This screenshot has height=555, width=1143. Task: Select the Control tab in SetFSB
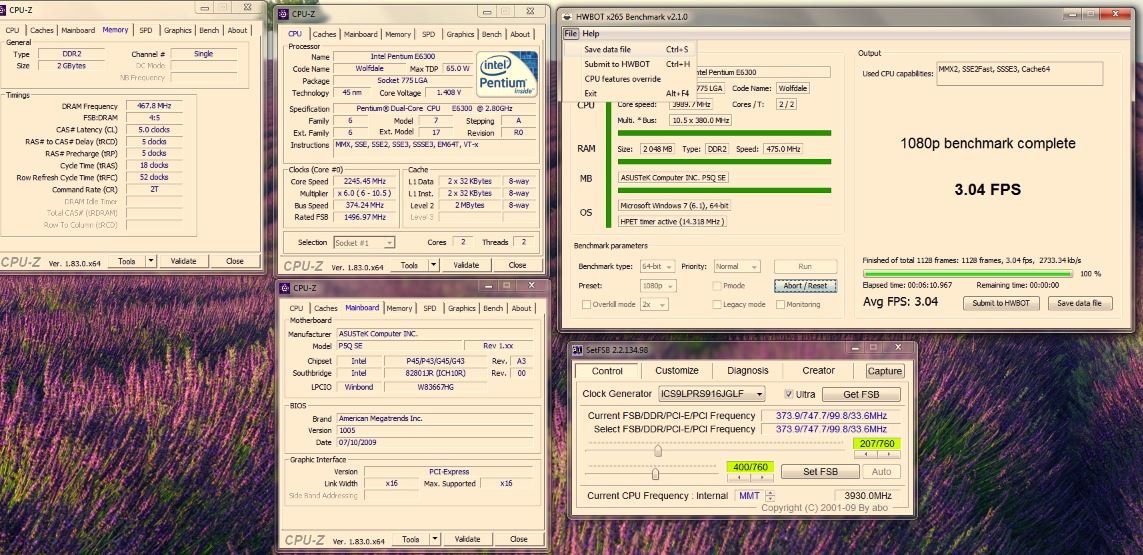(607, 371)
